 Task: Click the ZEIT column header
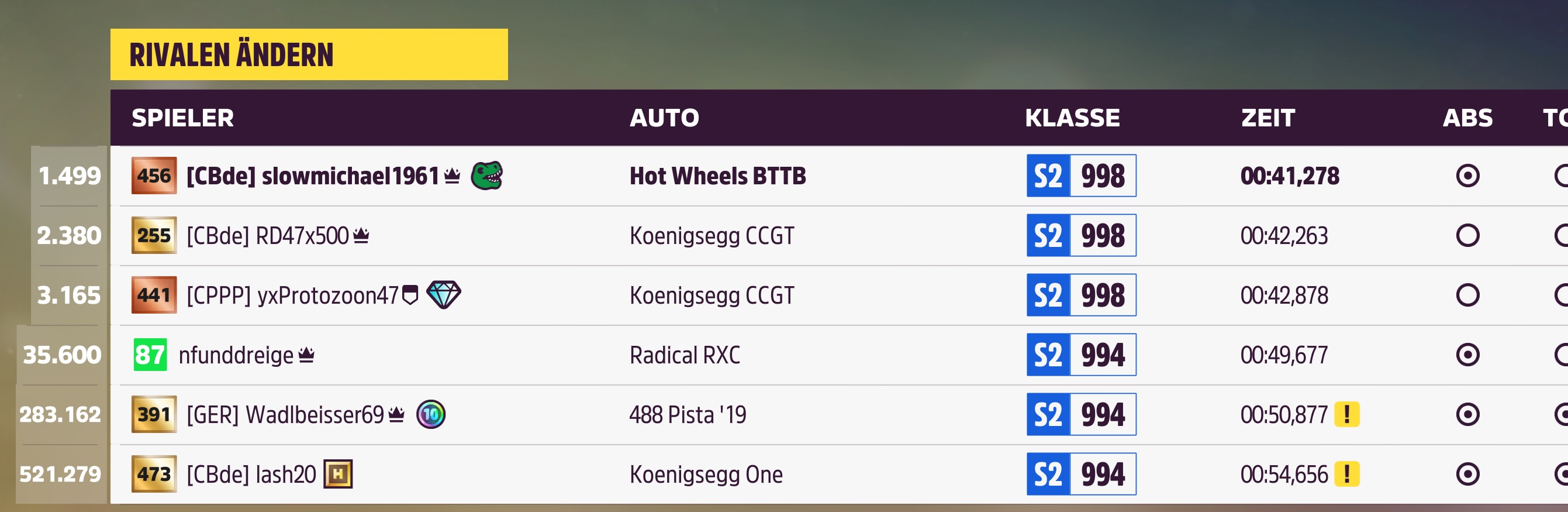[1268, 118]
